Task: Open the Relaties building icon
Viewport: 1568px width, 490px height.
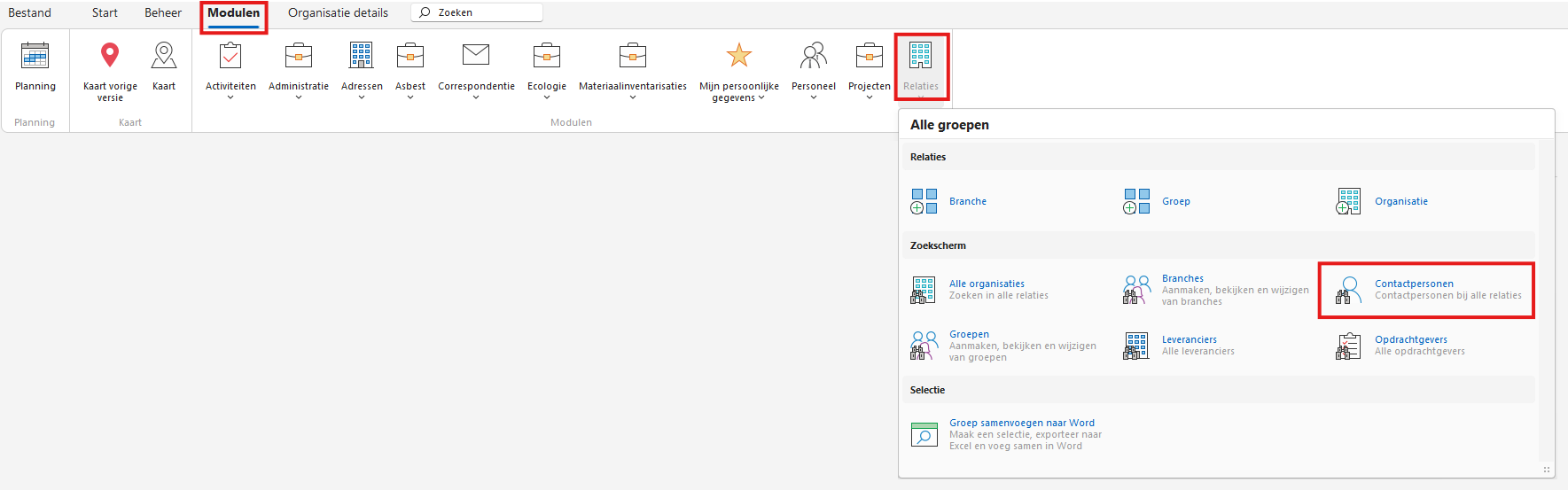Action: point(921,55)
